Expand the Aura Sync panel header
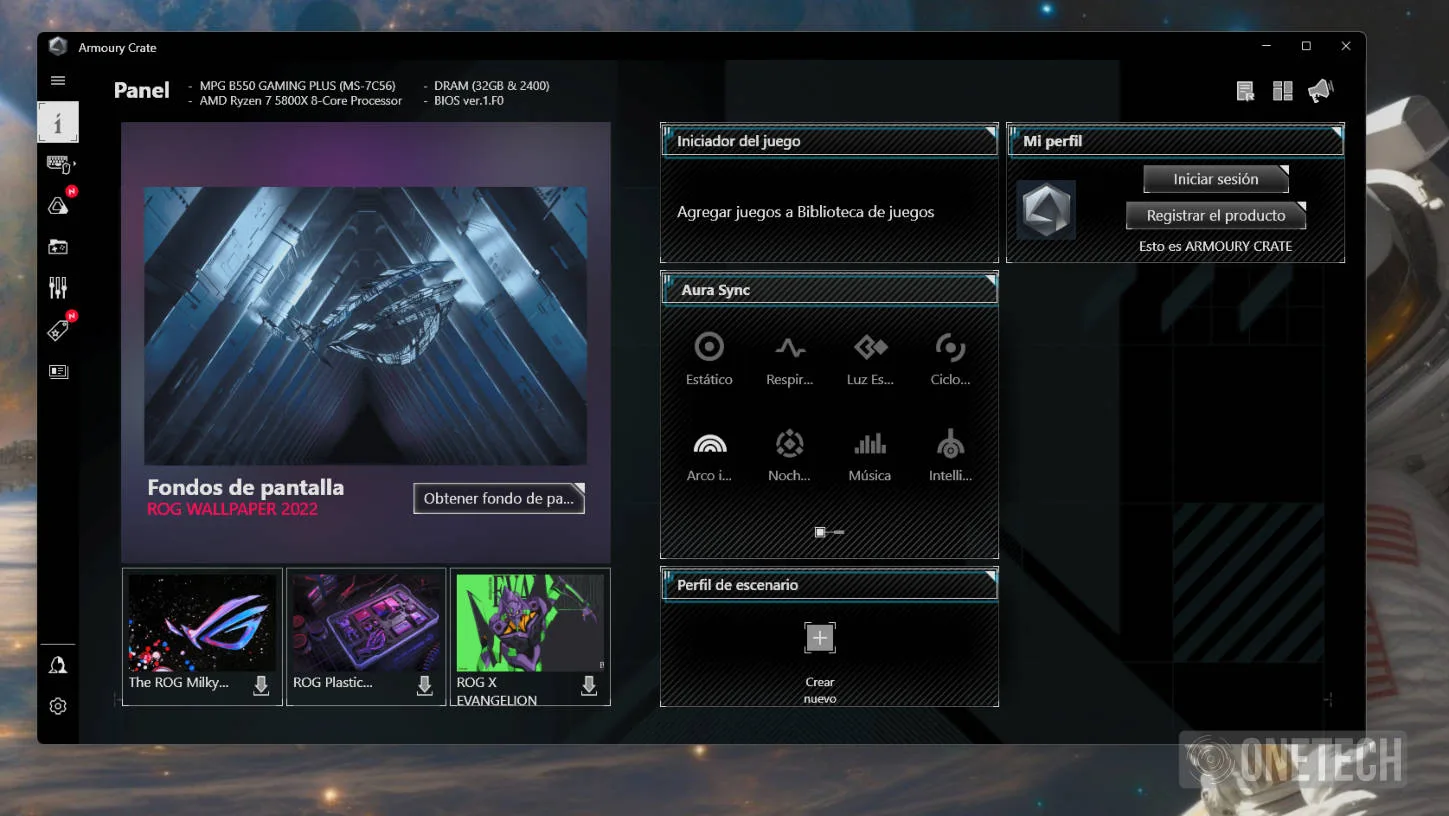 click(829, 290)
